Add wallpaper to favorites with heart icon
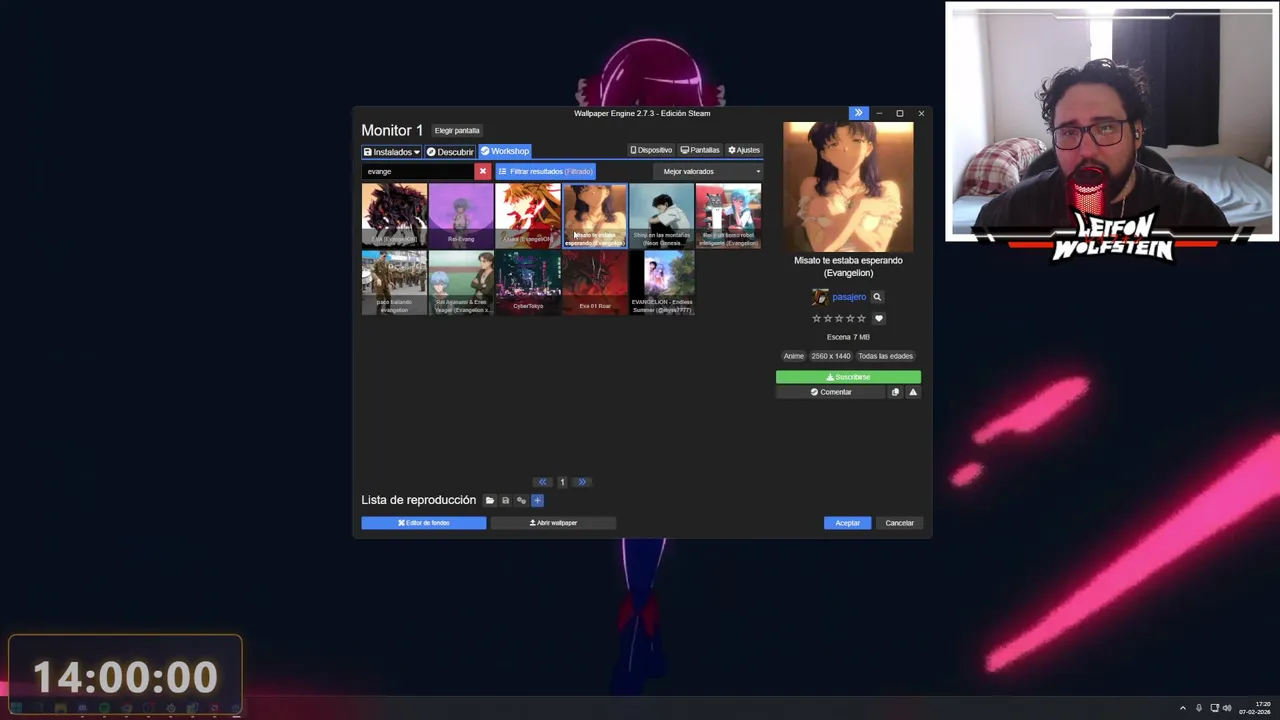The image size is (1280, 720). tap(879, 319)
